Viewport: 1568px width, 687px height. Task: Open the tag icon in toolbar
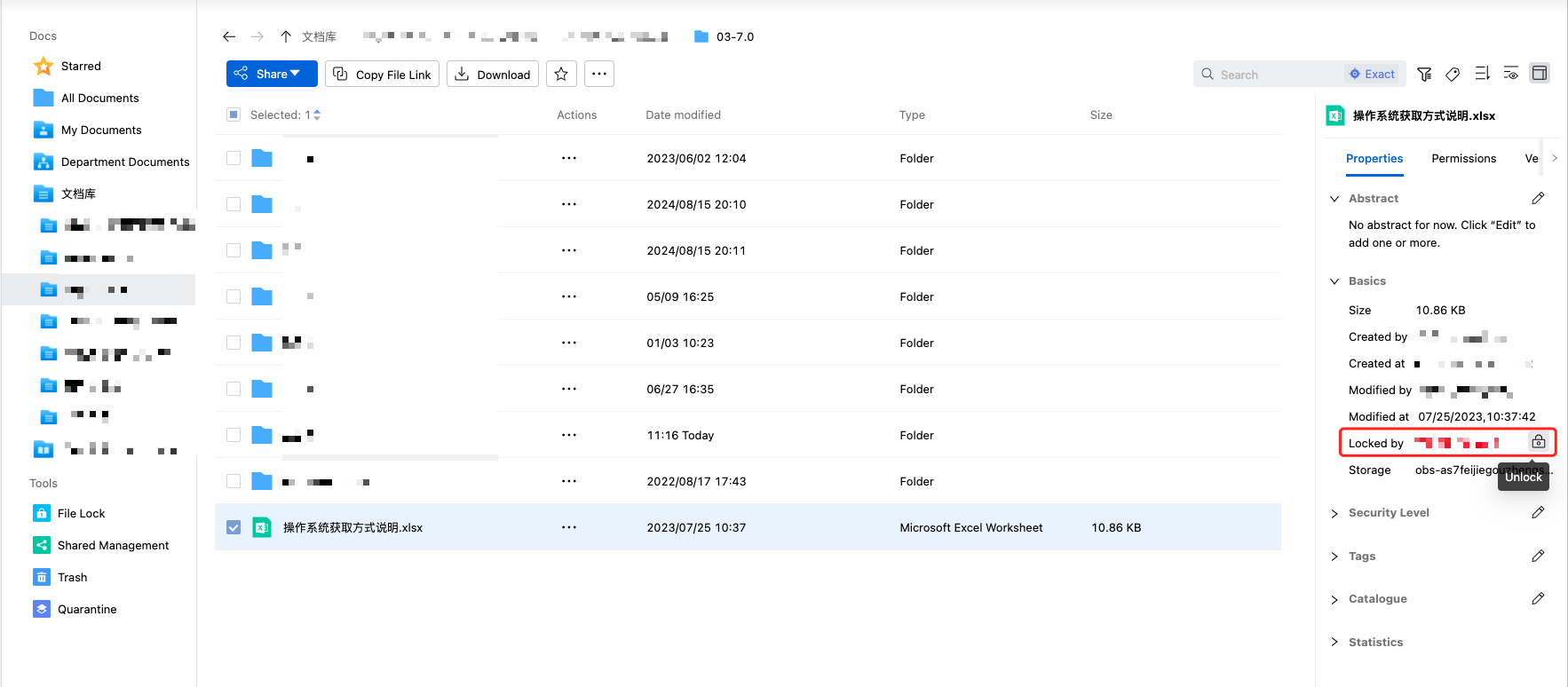(x=1453, y=75)
